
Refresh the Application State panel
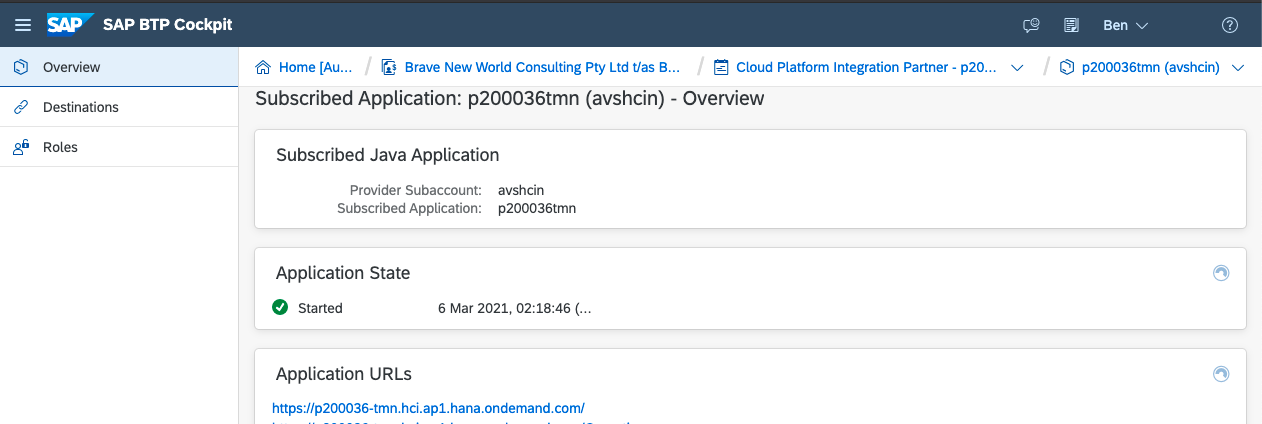(1220, 273)
